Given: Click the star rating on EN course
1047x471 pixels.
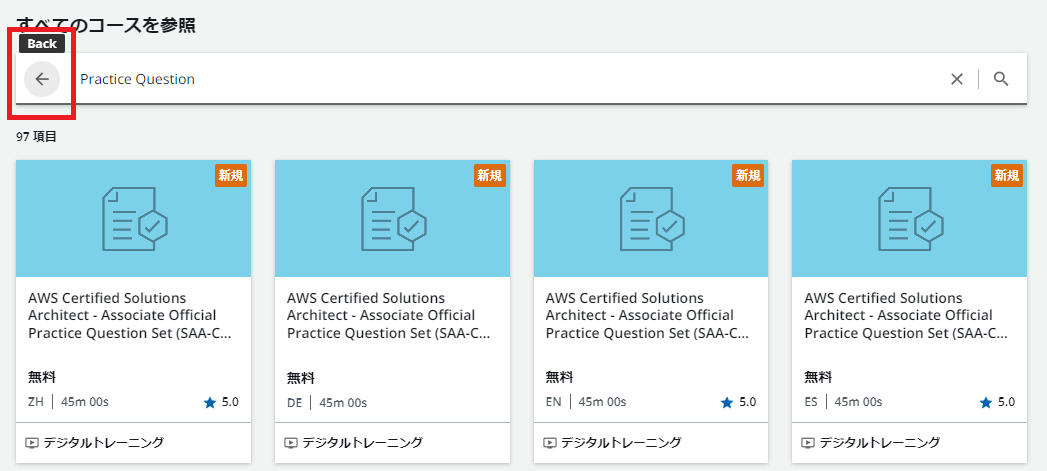Looking at the screenshot, I should tap(740, 402).
